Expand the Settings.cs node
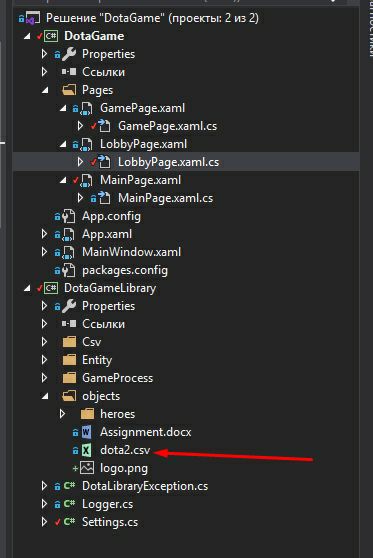The image size is (373, 558). tap(44, 522)
